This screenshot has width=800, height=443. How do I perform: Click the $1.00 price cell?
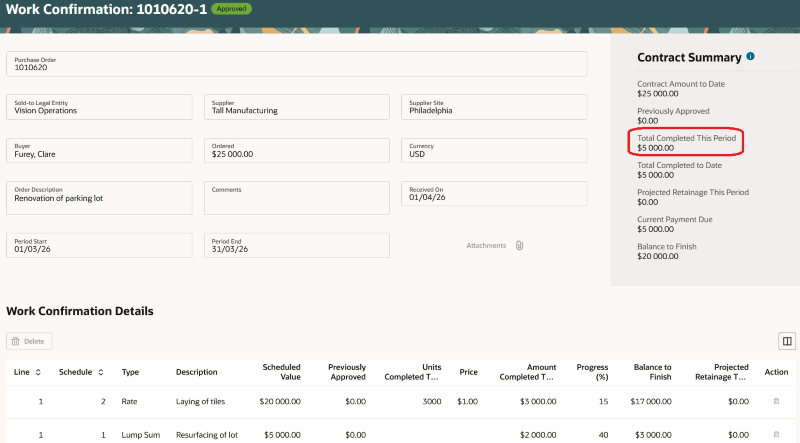tap(468, 402)
